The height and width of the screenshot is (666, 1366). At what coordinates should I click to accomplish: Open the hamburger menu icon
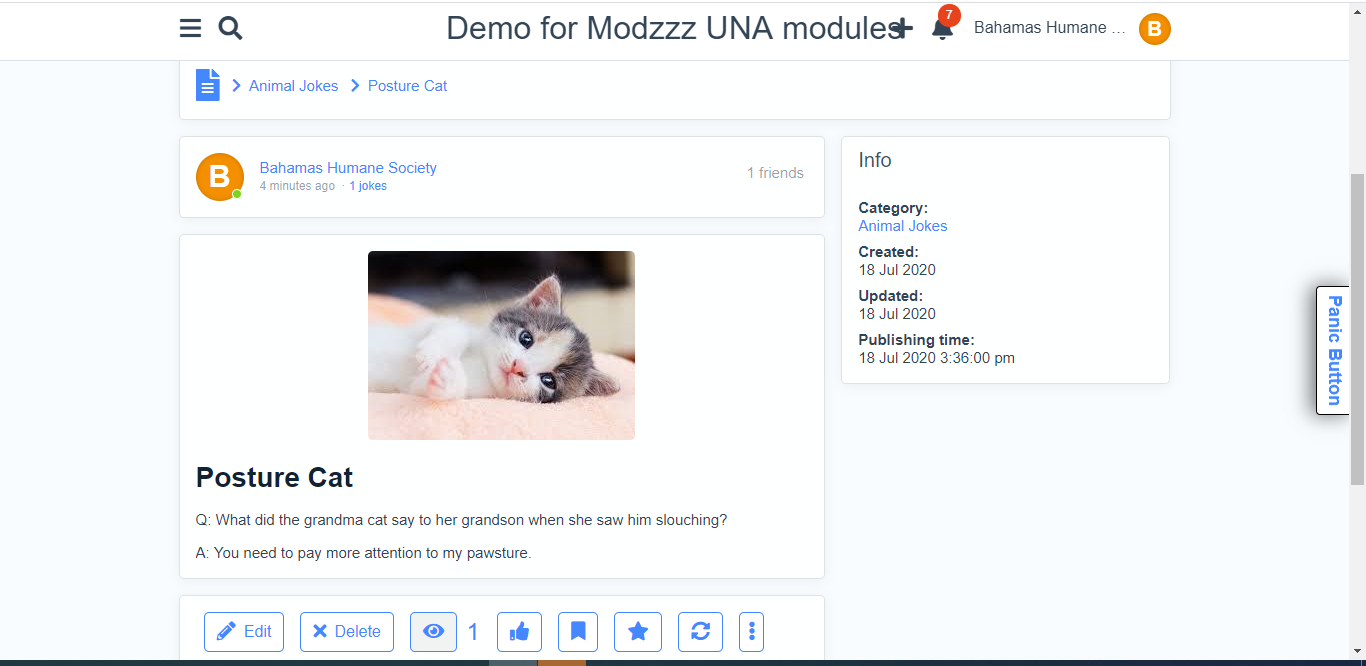tap(191, 28)
